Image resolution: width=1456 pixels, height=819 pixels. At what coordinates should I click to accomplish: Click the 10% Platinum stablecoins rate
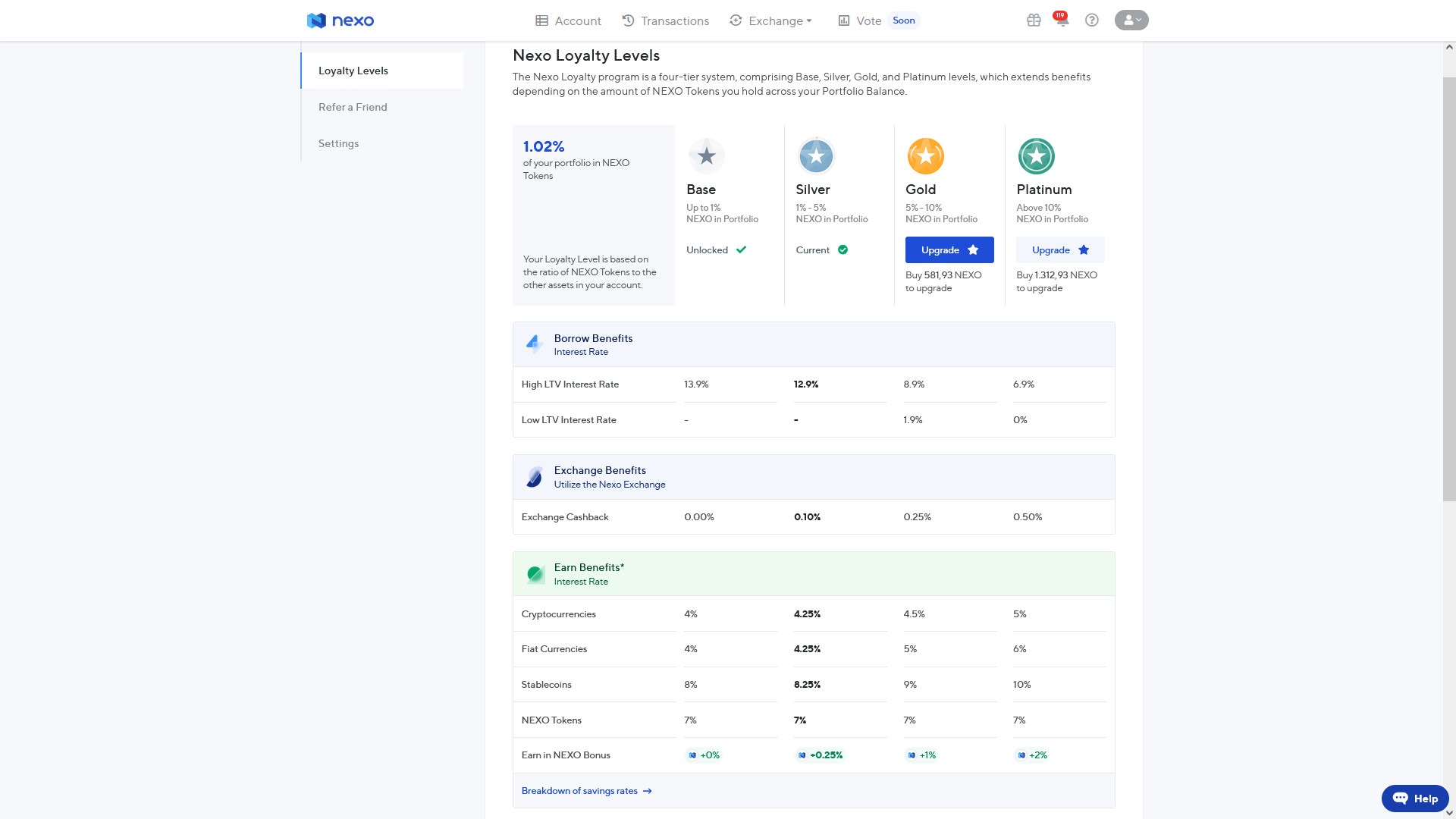[1022, 685]
